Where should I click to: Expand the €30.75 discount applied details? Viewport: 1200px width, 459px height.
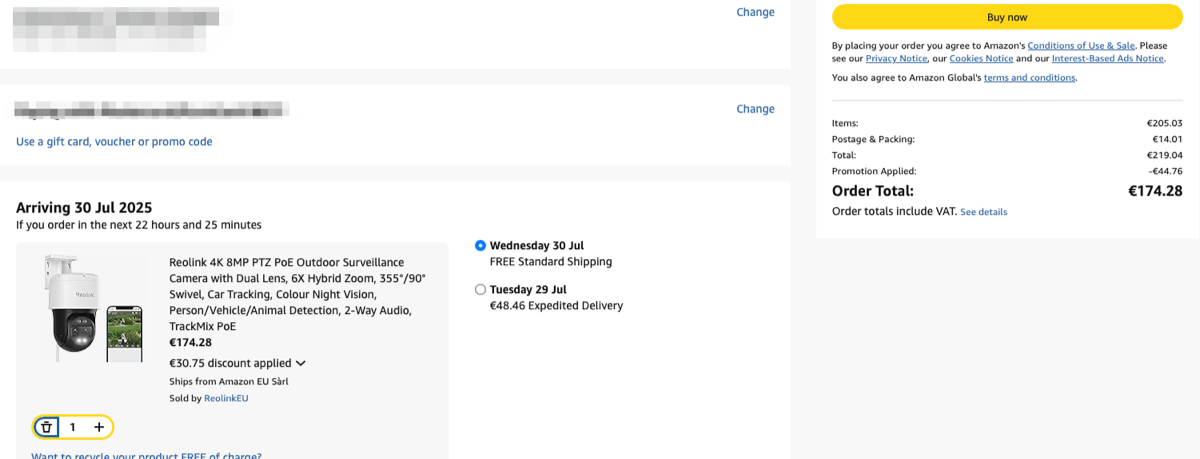237,363
